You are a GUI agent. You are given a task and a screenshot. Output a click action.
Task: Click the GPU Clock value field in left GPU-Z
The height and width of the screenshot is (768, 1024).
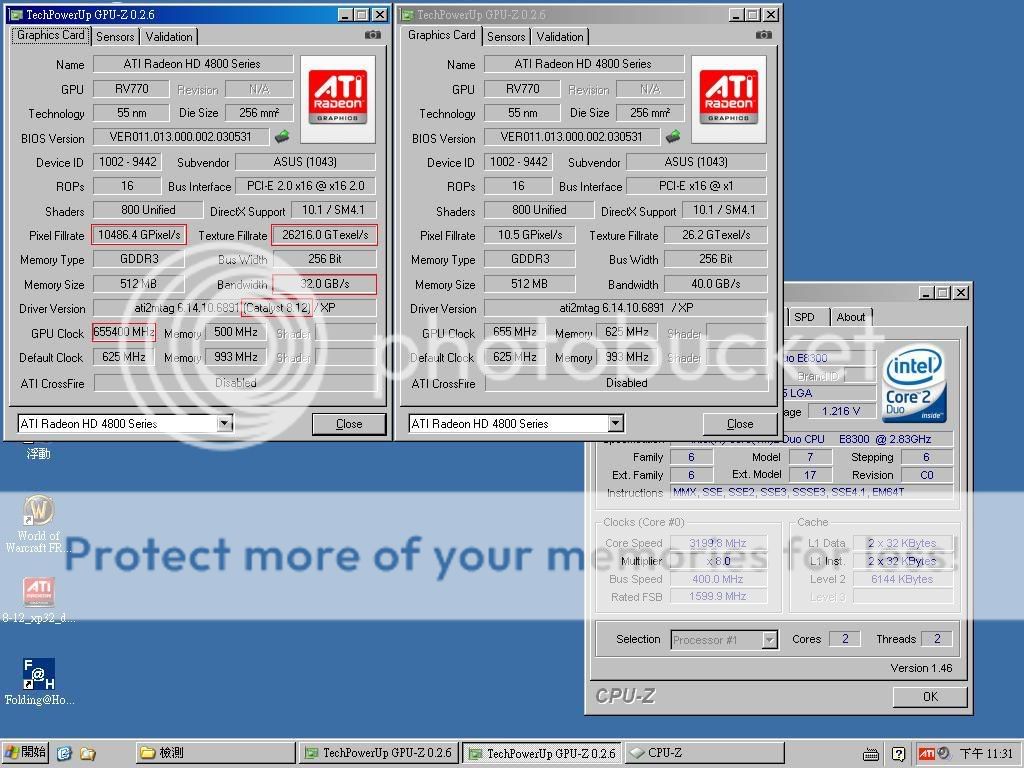point(124,333)
